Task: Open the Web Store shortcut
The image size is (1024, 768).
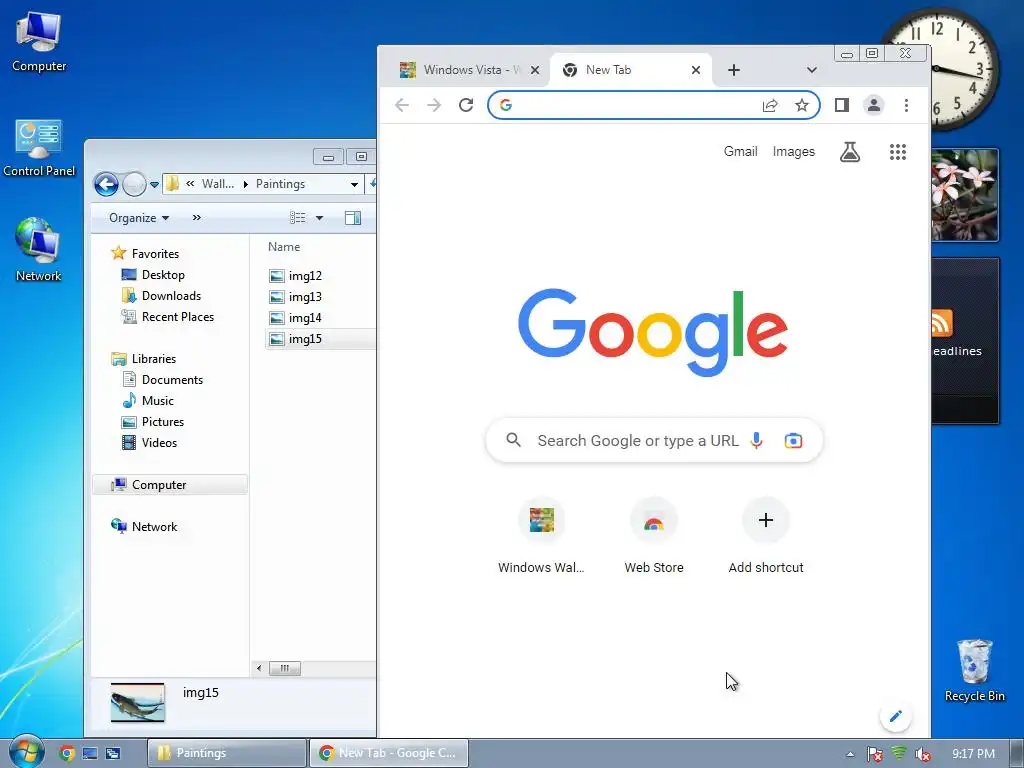Action: (654, 536)
